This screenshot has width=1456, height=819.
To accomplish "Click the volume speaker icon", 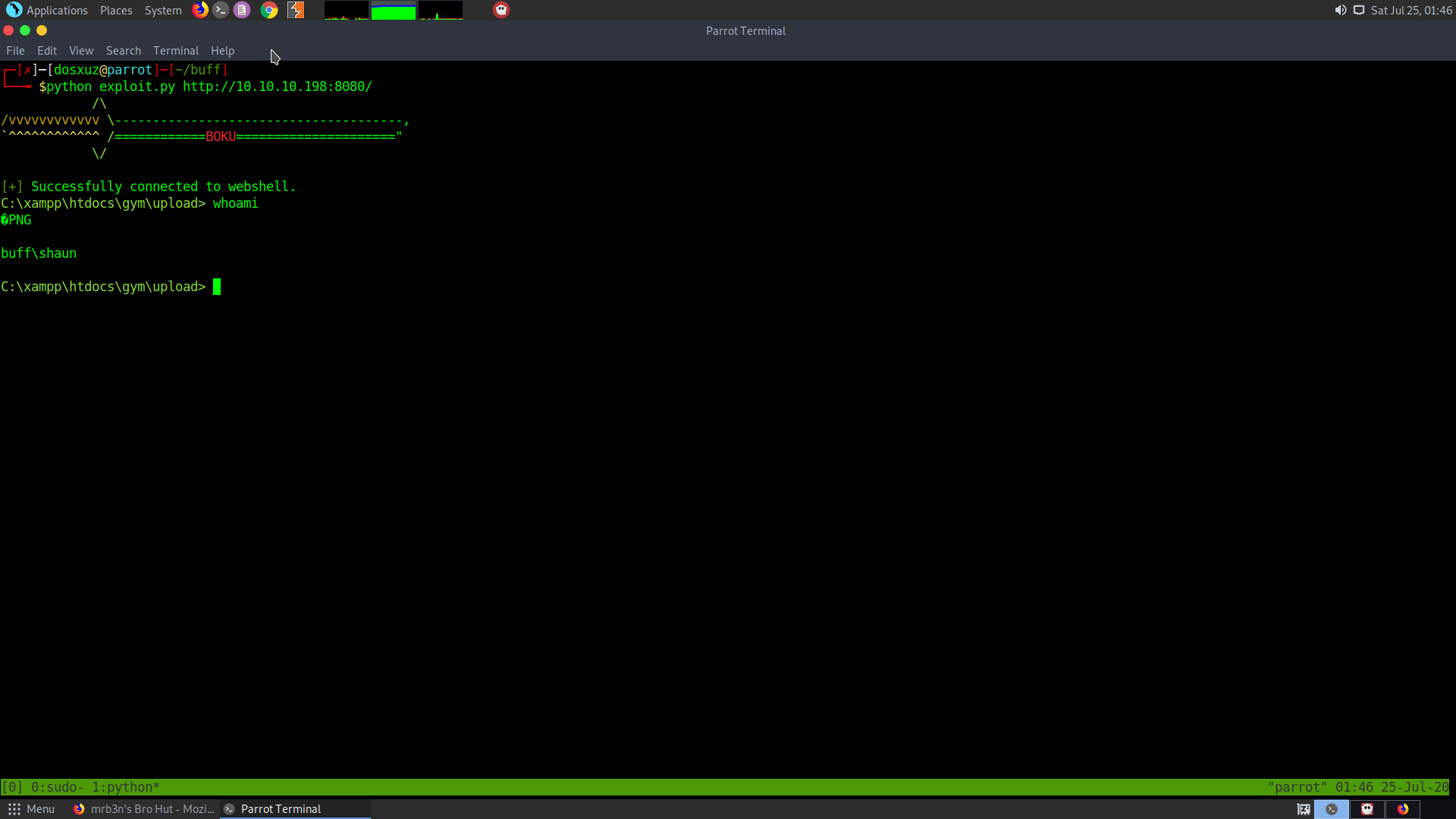I will click(x=1340, y=10).
